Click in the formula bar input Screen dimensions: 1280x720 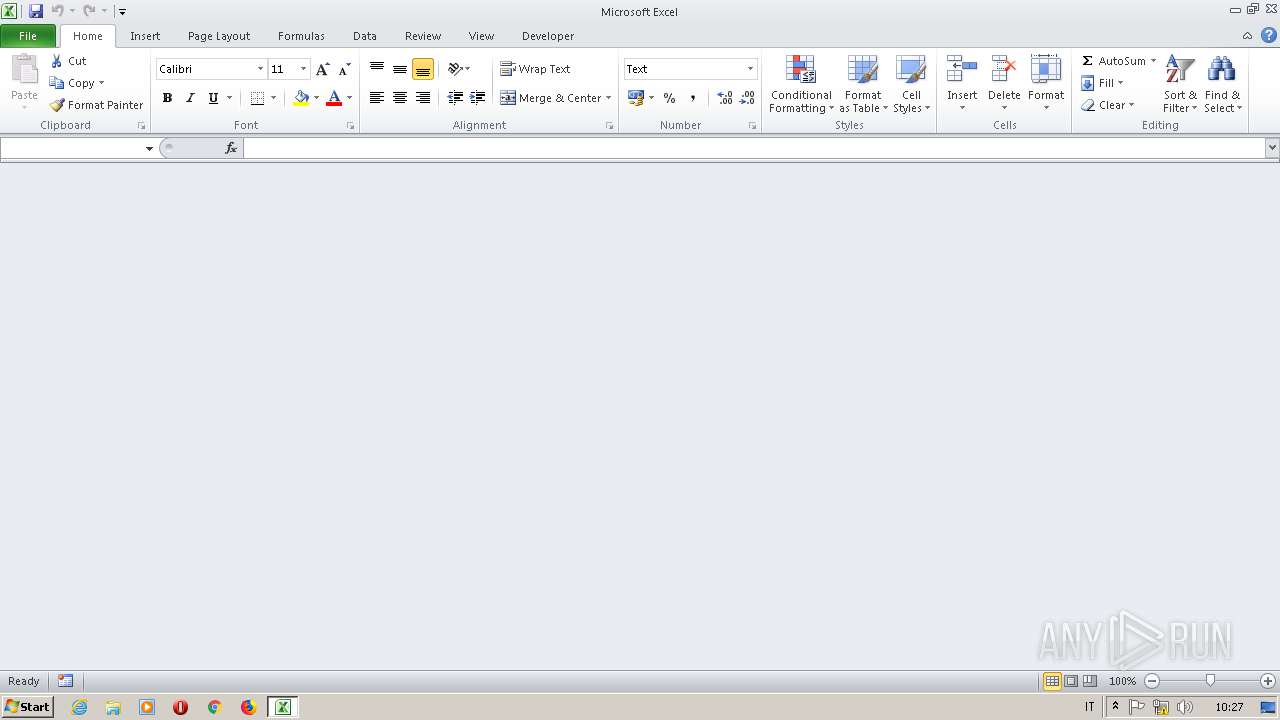[x=754, y=148]
